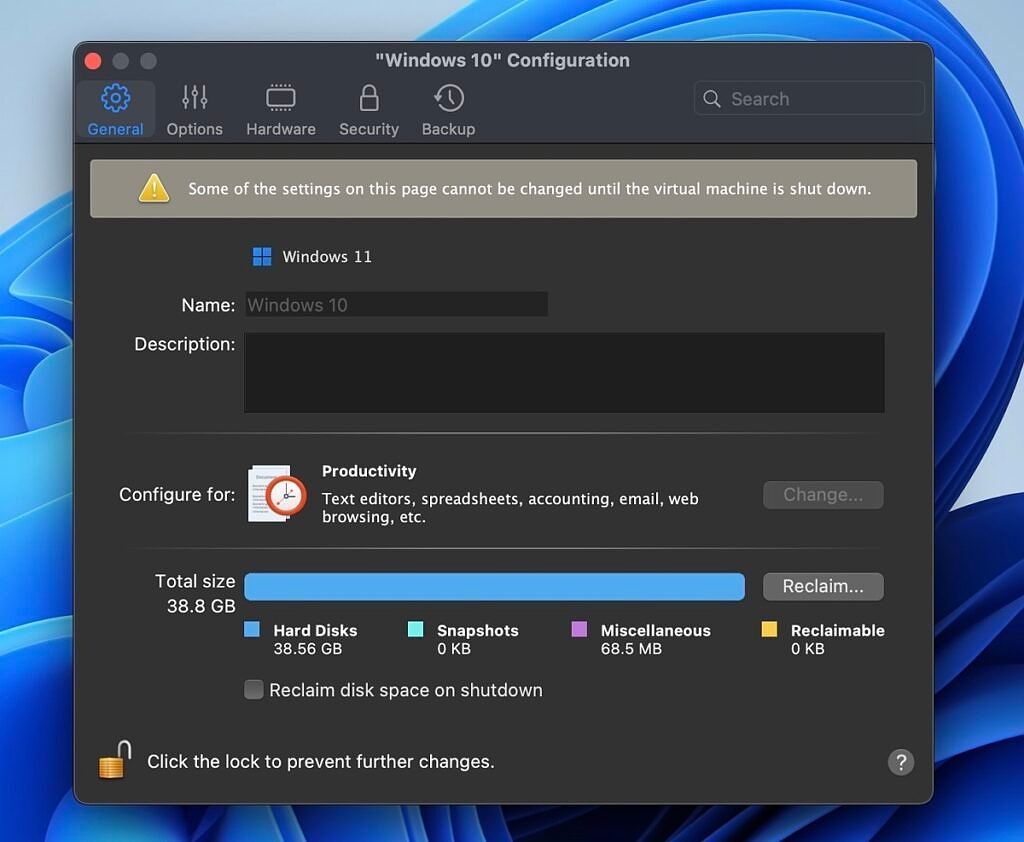Click the Windows 11 logo icon

(x=261, y=256)
